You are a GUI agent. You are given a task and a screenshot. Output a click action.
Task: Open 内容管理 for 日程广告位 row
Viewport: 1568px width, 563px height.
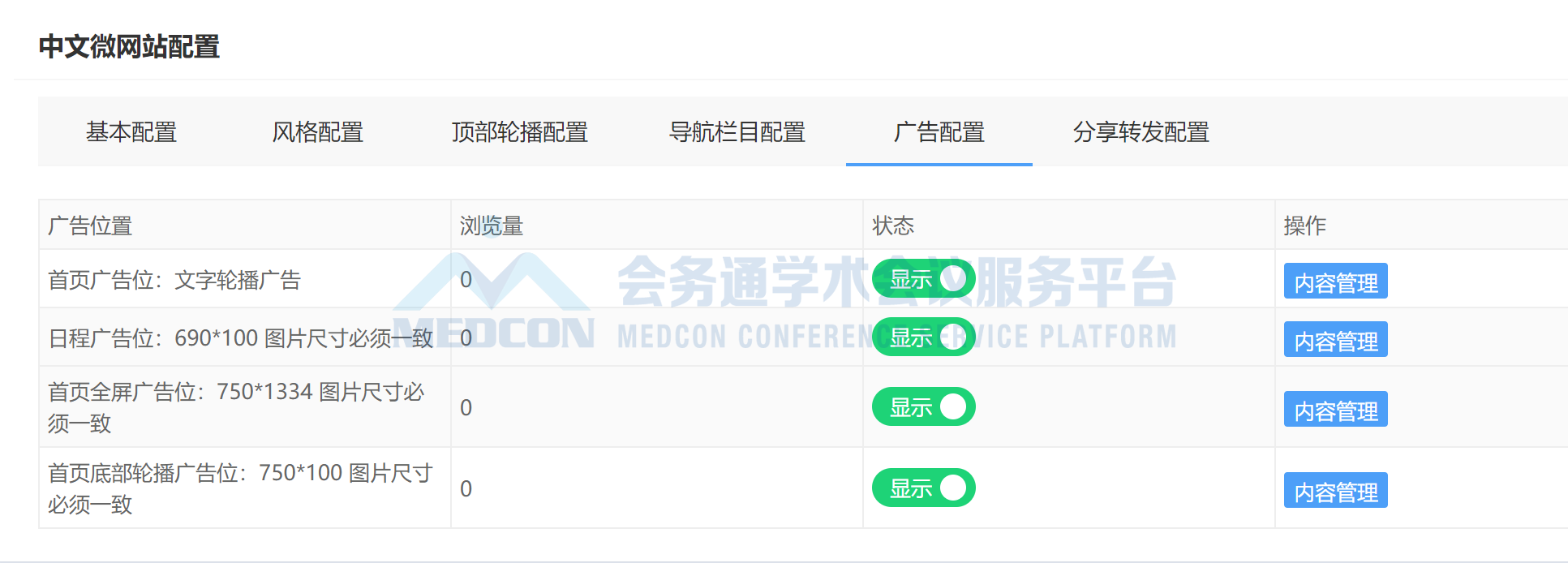click(x=1336, y=340)
